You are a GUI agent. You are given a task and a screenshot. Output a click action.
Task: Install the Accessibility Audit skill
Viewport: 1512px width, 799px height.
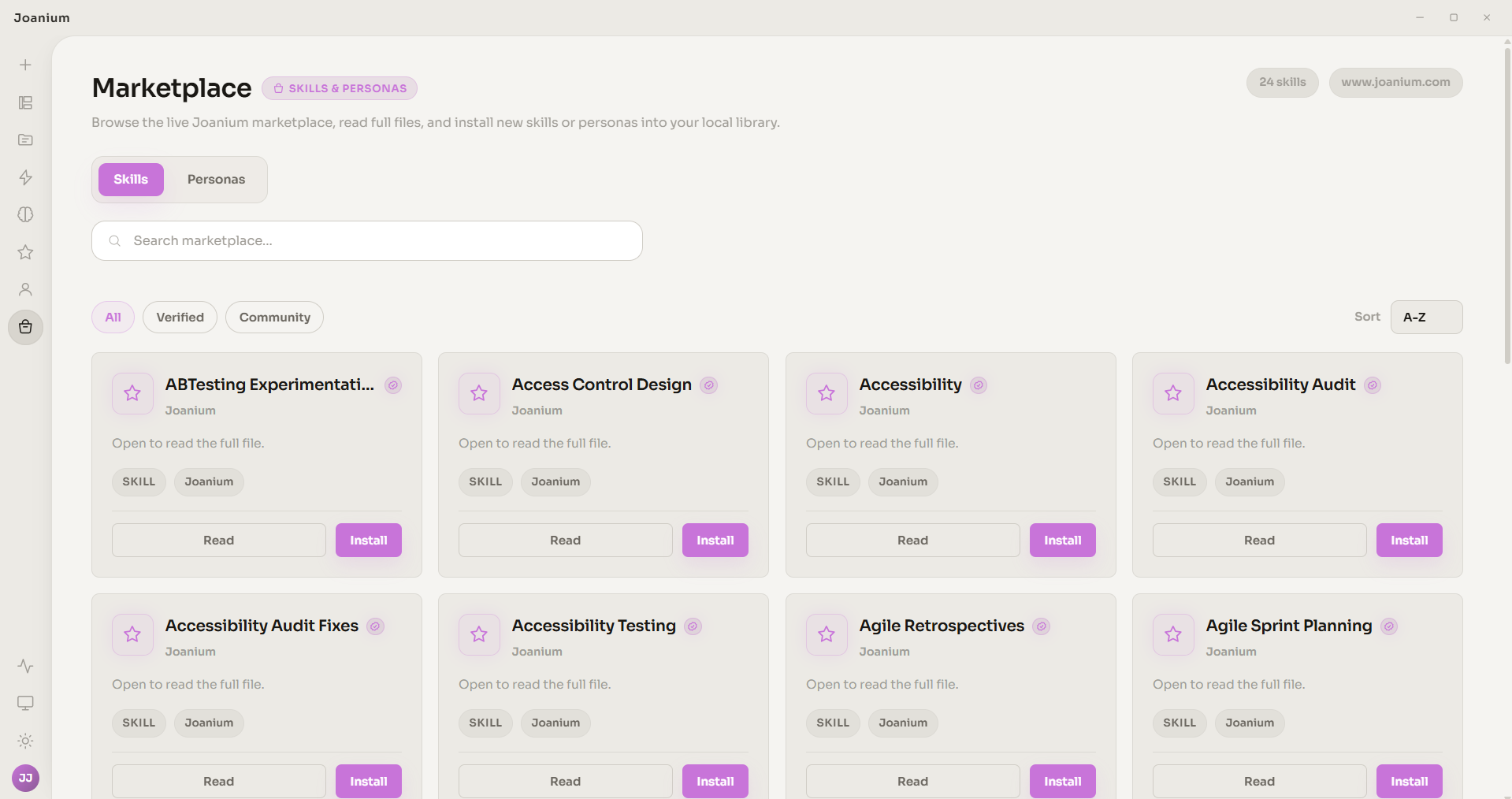(1409, 541)
